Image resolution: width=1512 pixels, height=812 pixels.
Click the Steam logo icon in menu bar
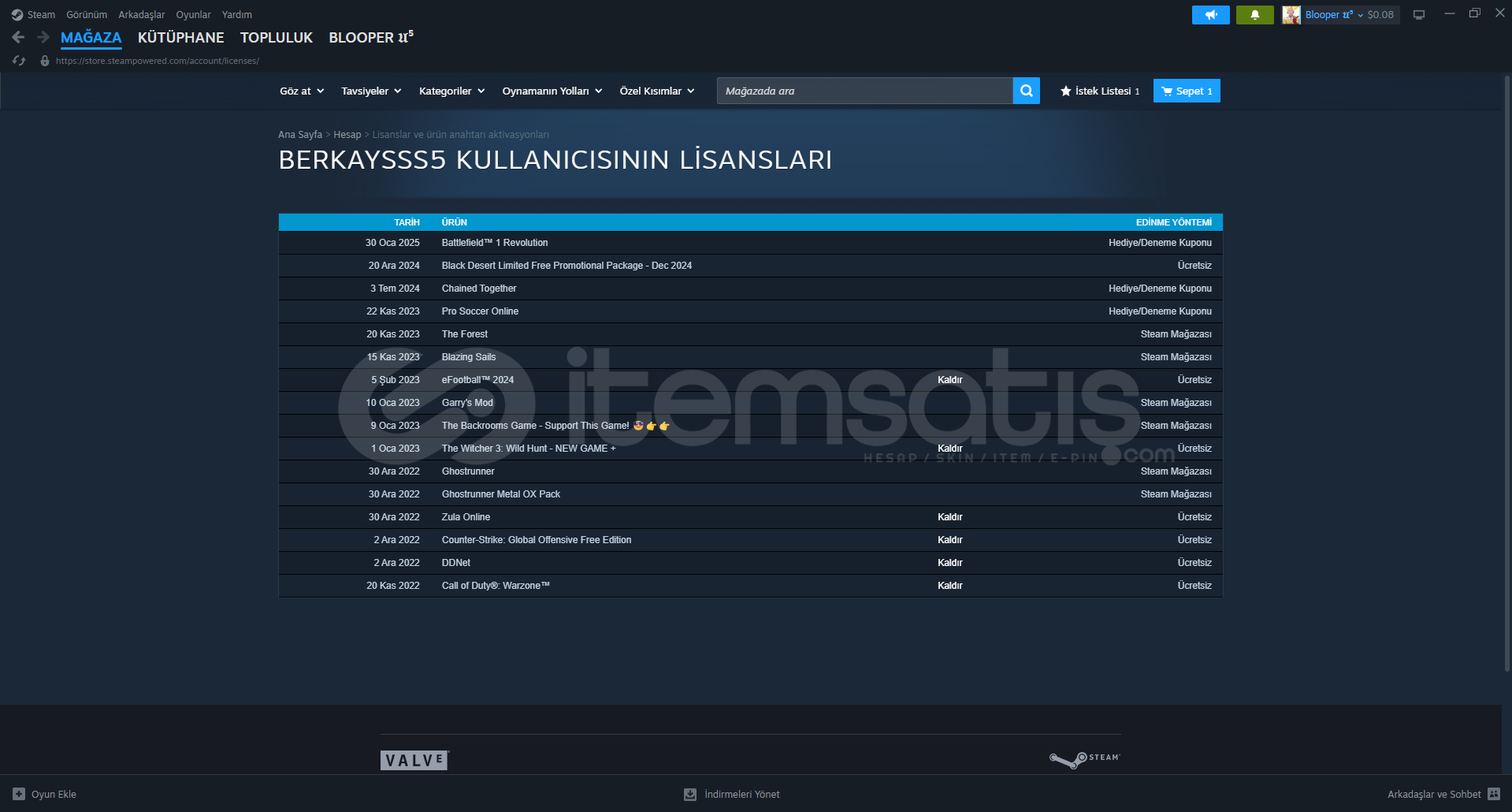click(17, 15)
